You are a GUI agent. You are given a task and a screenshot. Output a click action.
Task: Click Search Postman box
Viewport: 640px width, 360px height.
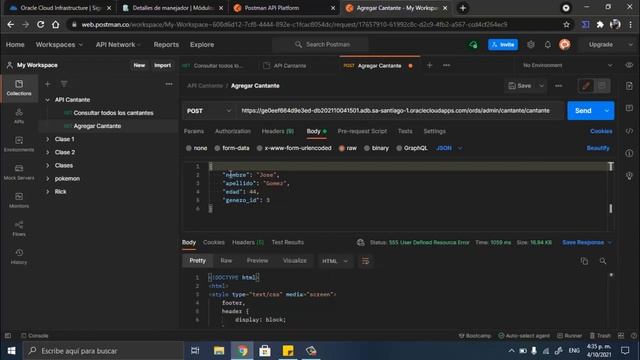coord(320,44)
